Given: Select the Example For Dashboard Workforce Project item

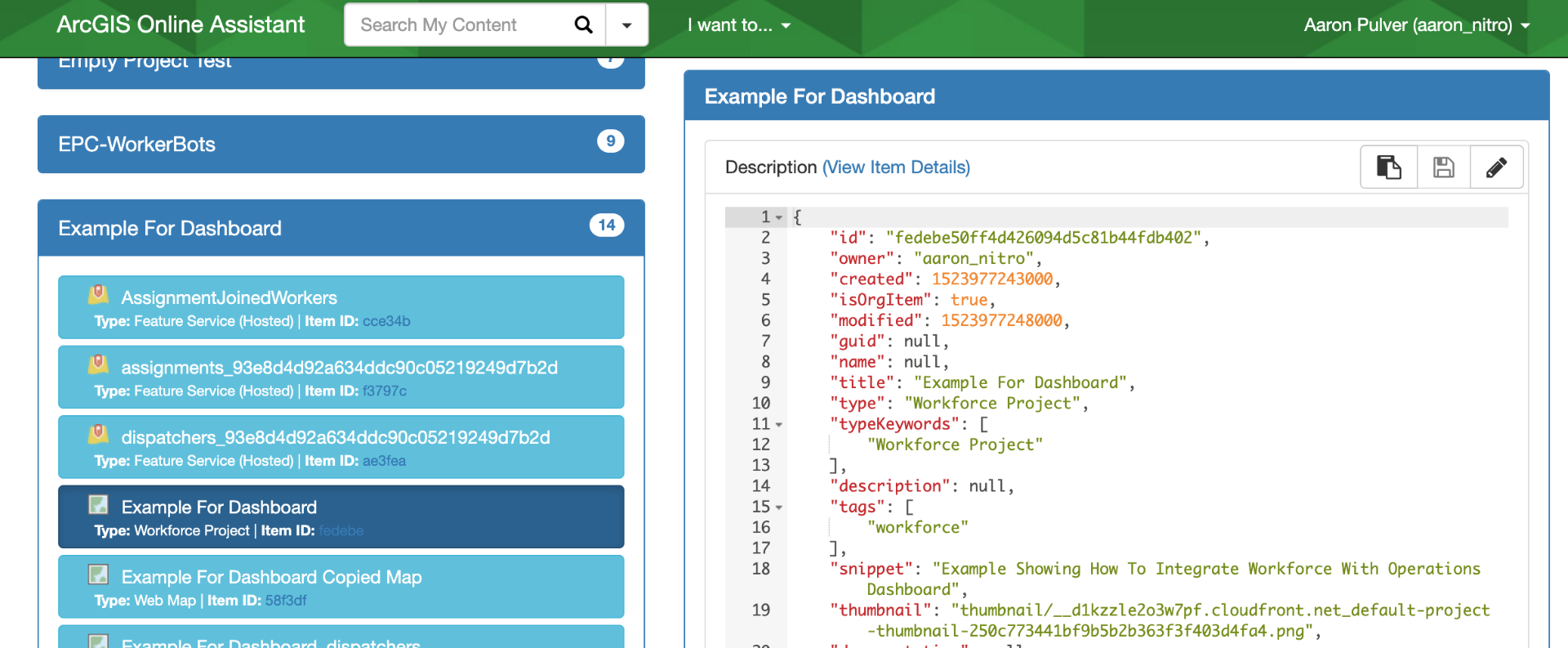Looking at the screenshot, I should click(341, 516).
